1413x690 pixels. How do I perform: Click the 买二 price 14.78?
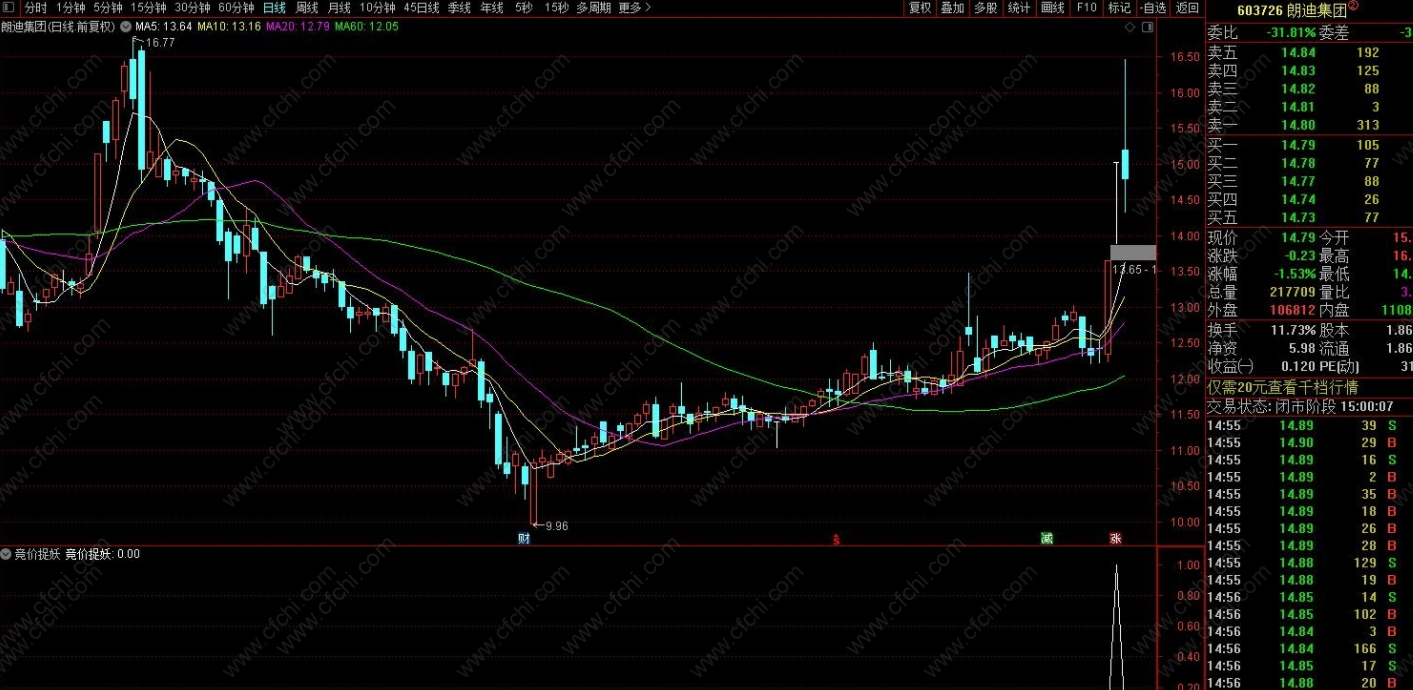(1297, 162)
